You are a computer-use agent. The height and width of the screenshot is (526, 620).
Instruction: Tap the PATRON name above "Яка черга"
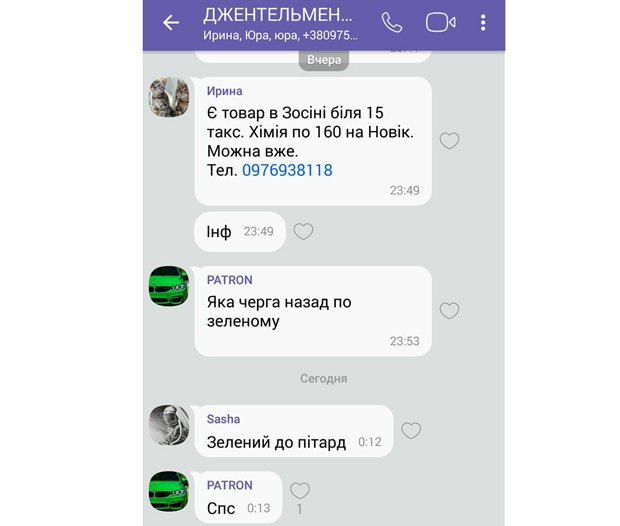(230, 280)
